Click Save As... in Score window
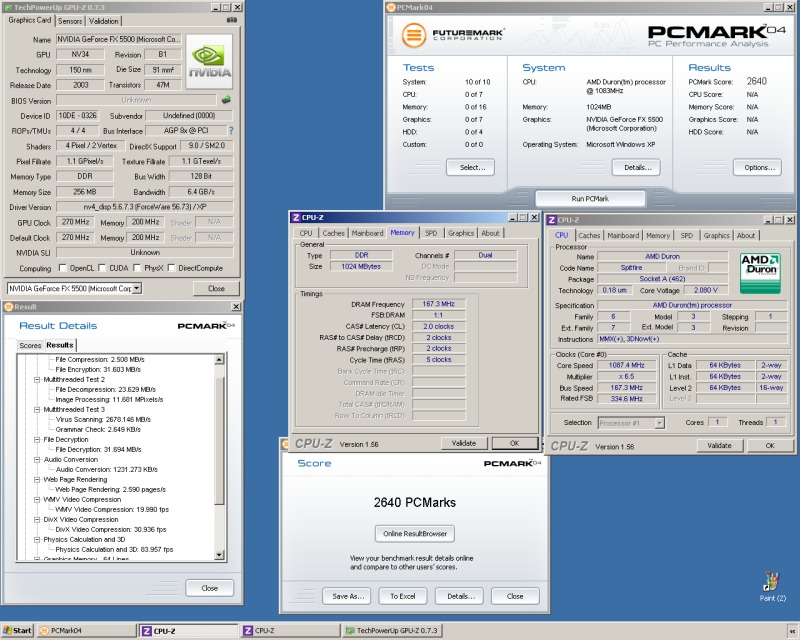 coord(346,596)
